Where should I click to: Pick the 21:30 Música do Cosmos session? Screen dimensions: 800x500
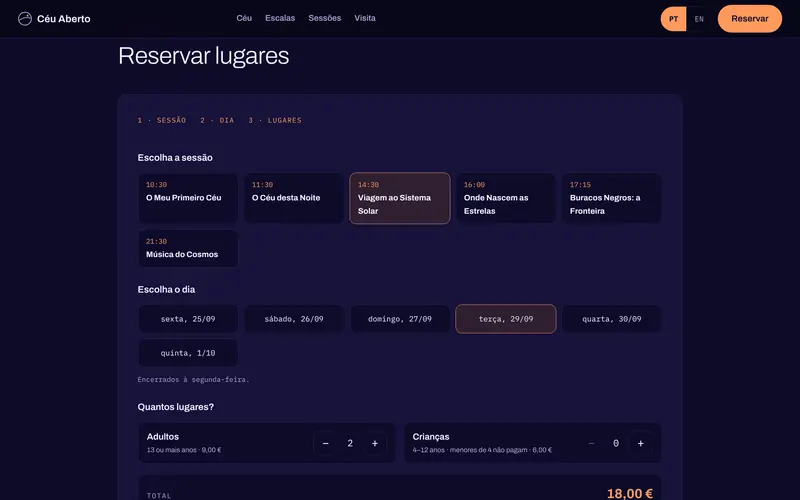click(188, 248)
